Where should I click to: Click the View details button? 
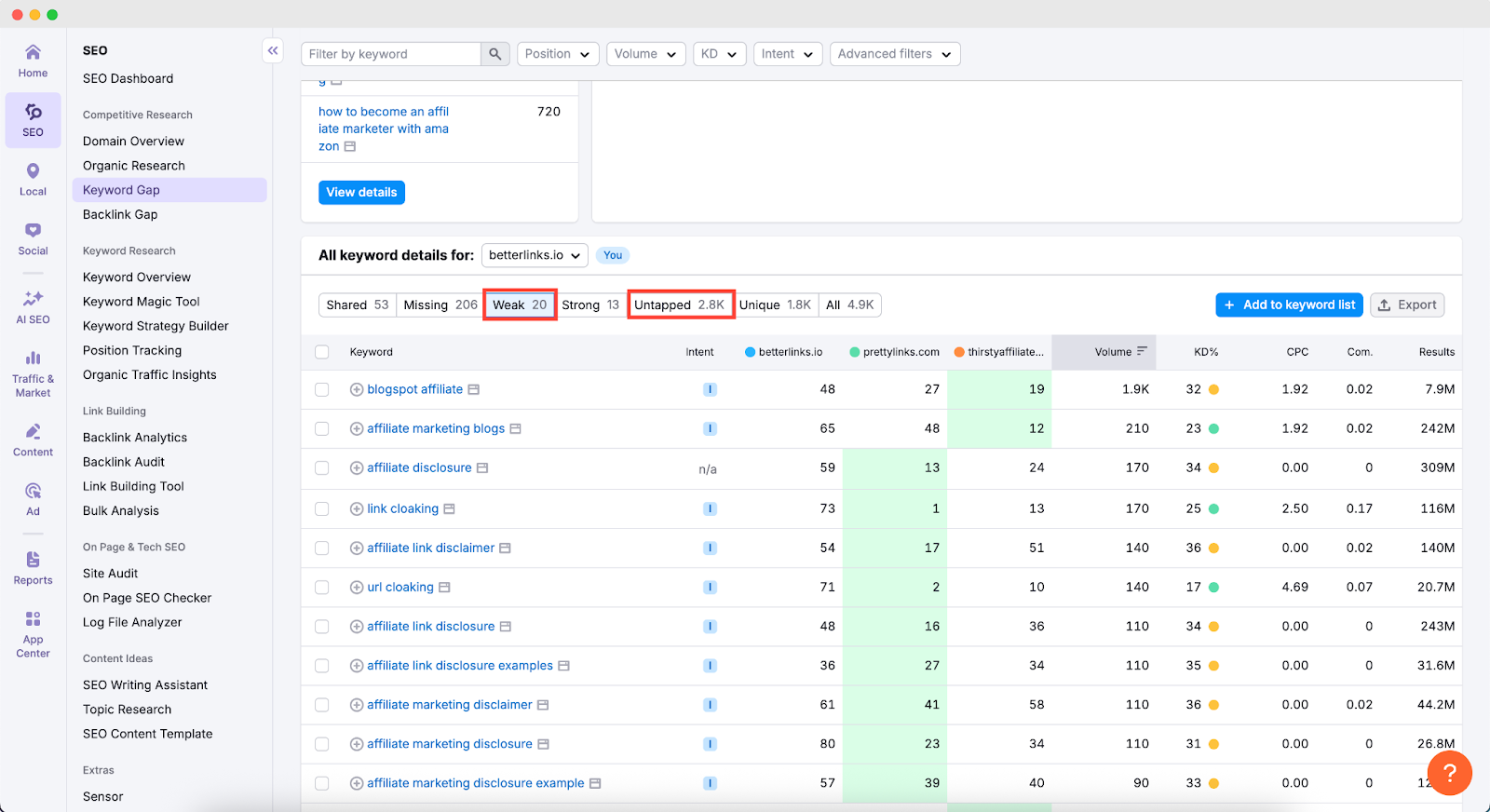(361, 193)
